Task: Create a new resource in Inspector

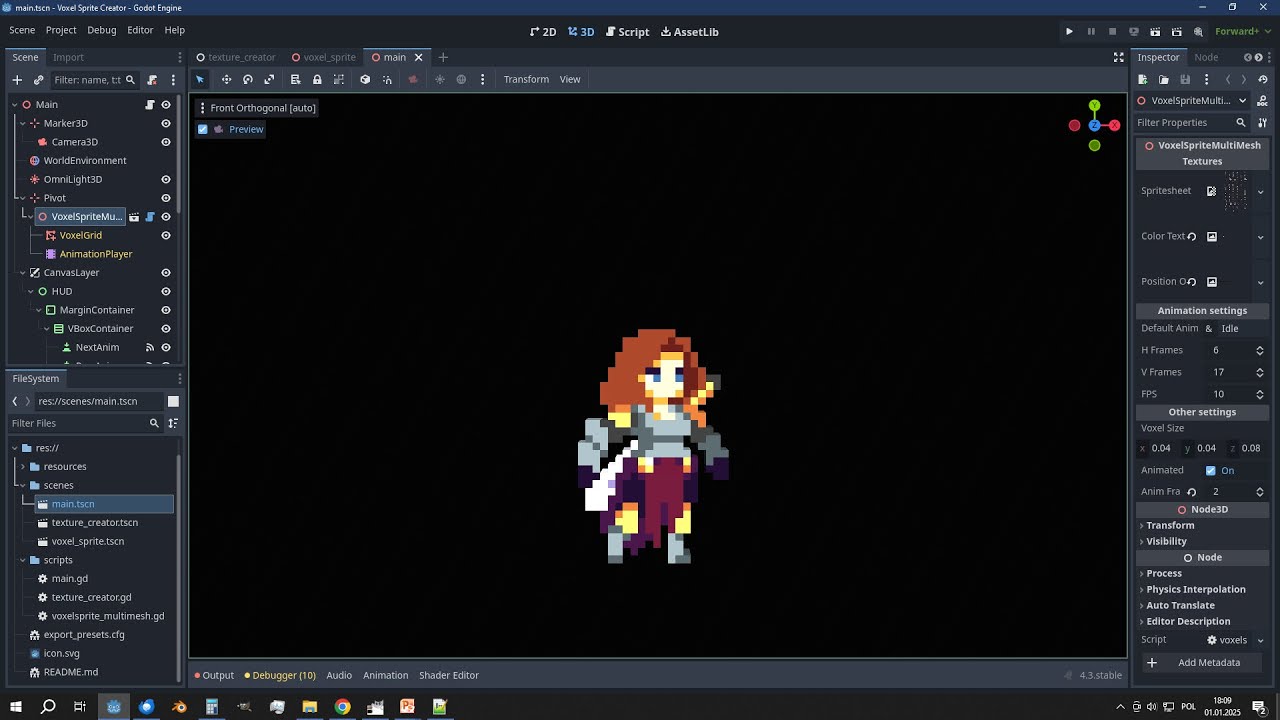Action: pos(1143,79)
